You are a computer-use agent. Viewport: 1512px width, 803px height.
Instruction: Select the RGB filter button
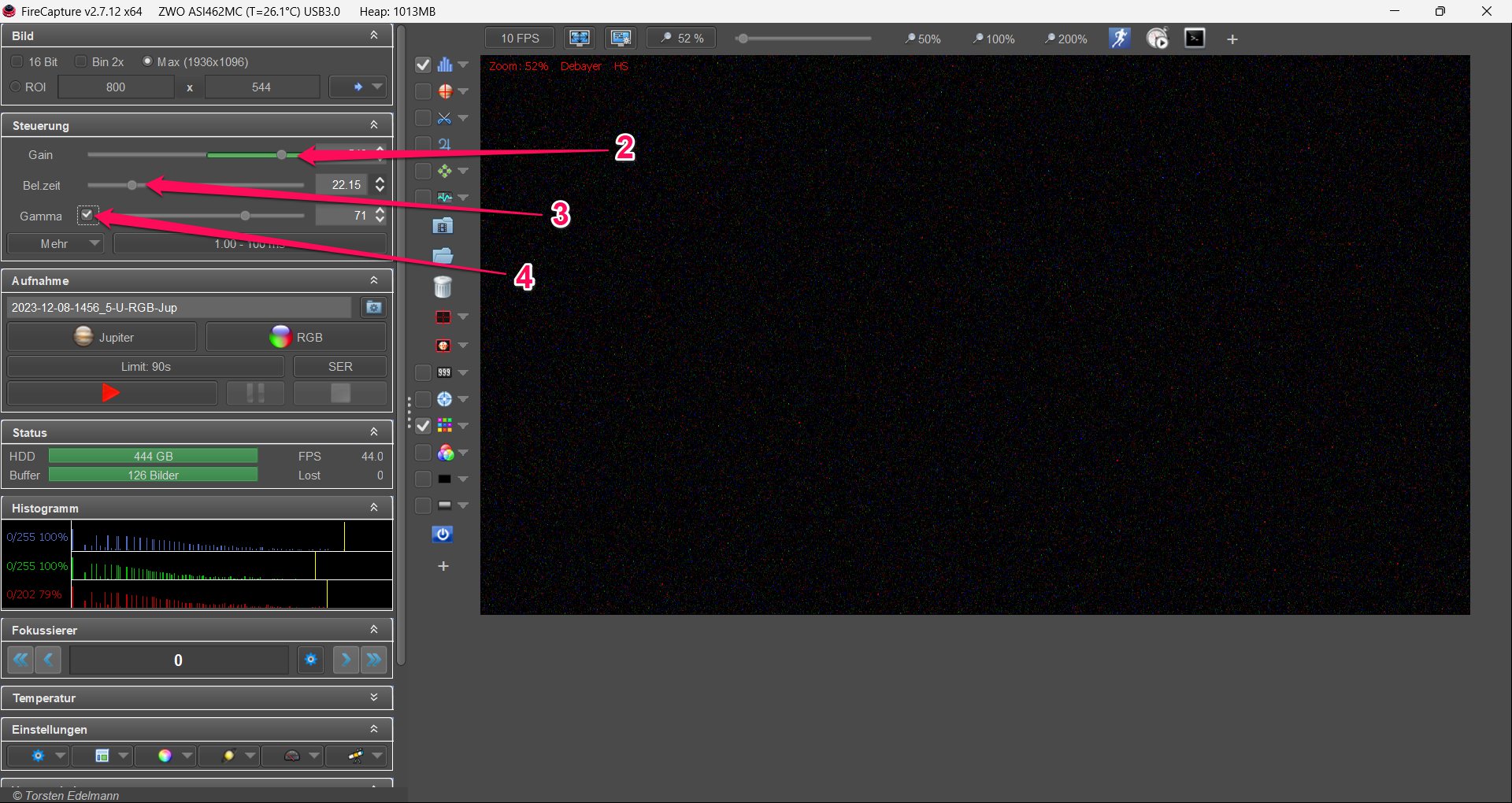point(296,337)
